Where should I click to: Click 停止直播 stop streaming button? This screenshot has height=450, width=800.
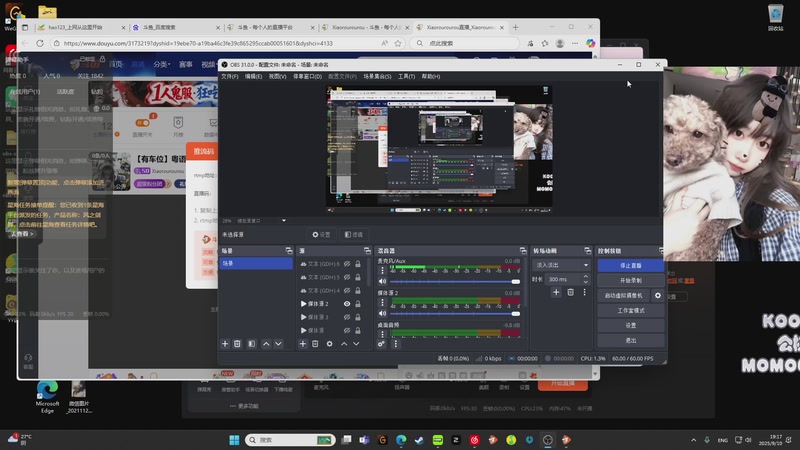(x=631, y=265)
